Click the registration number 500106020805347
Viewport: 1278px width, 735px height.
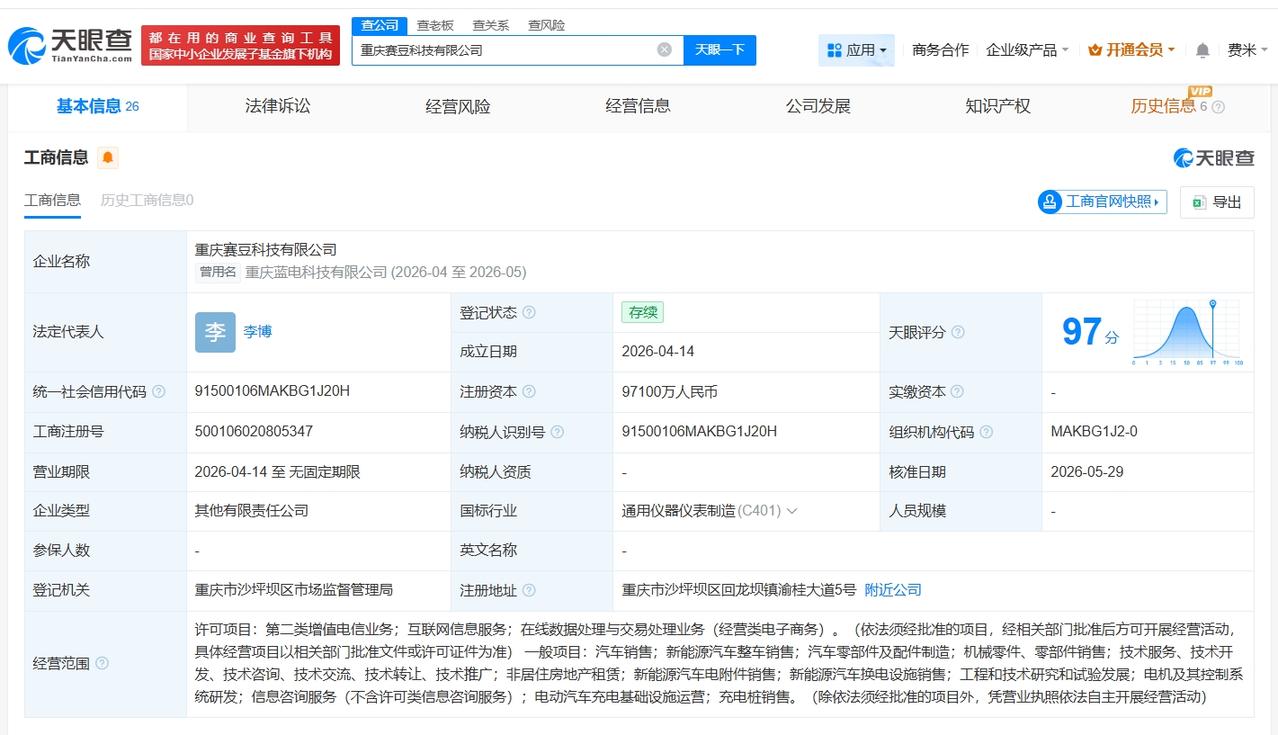pos(254,431)
